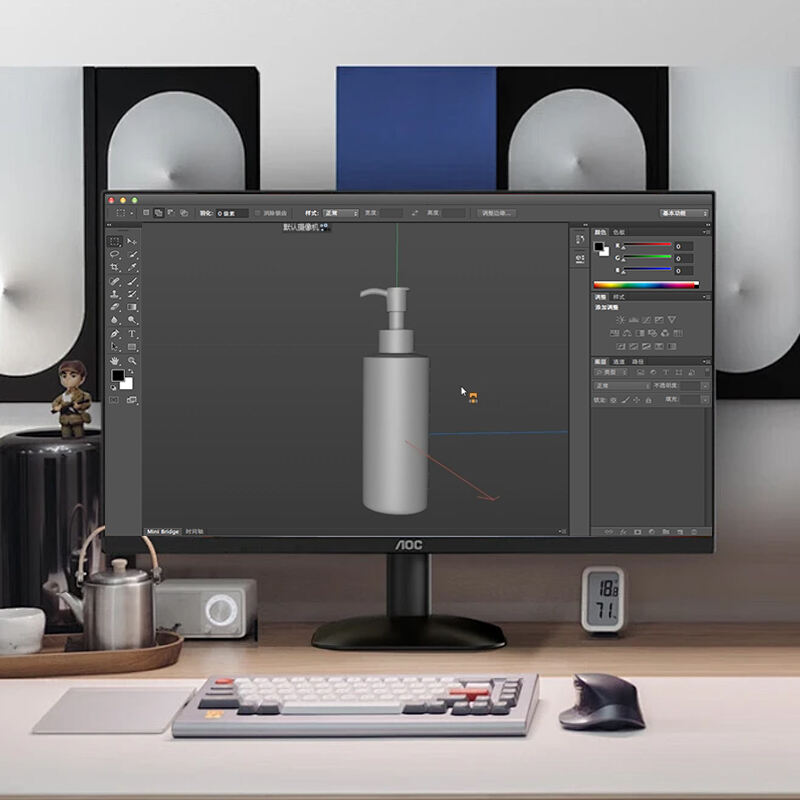Screen dimensions: 800x800
Task: Click the 调整边缘... Refine Edge button
Action: [497, 213]
